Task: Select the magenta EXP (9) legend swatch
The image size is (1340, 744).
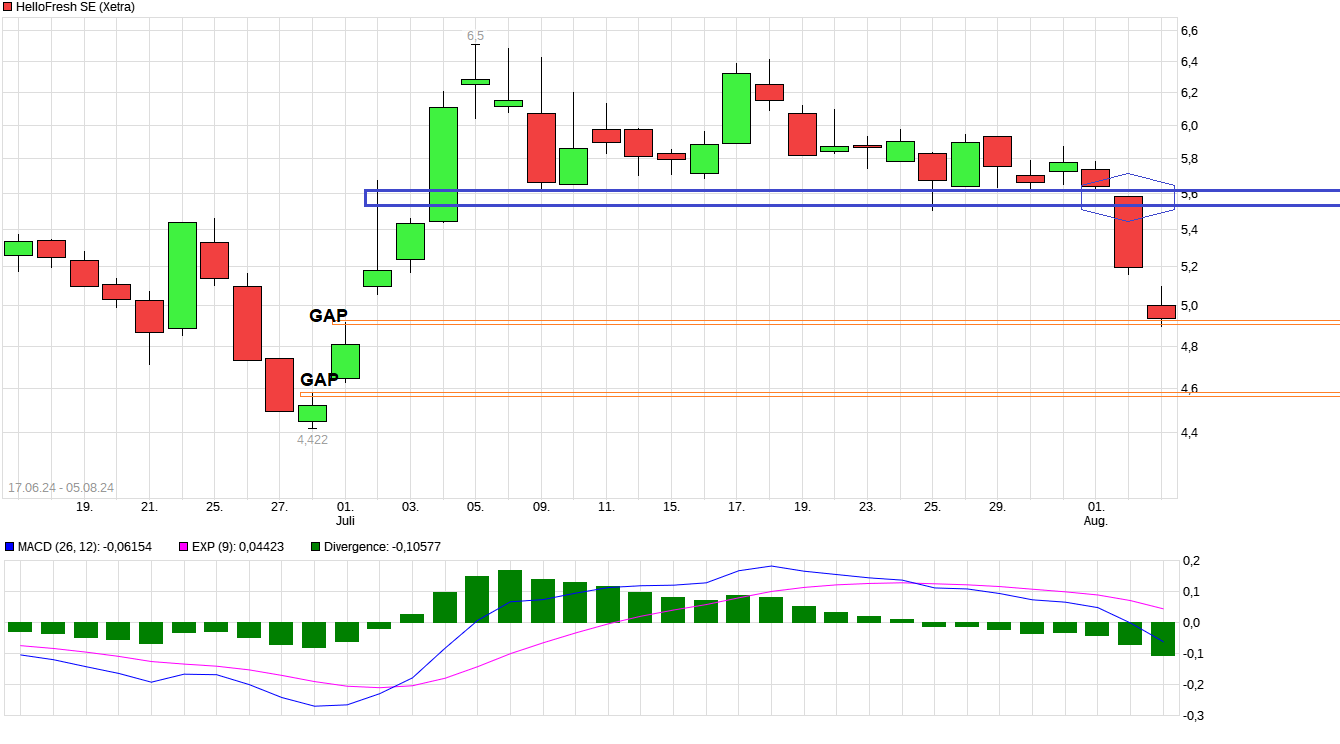Action: [x=183, y=547]
